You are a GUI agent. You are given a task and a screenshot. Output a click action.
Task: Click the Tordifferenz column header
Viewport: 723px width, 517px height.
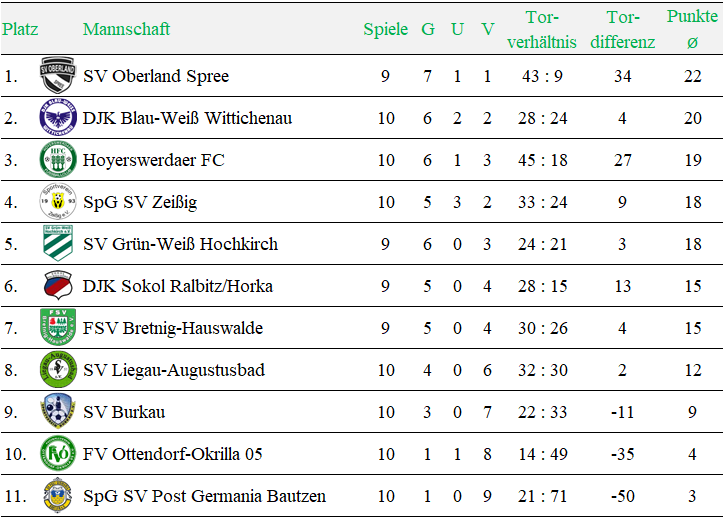pos(622,30)
